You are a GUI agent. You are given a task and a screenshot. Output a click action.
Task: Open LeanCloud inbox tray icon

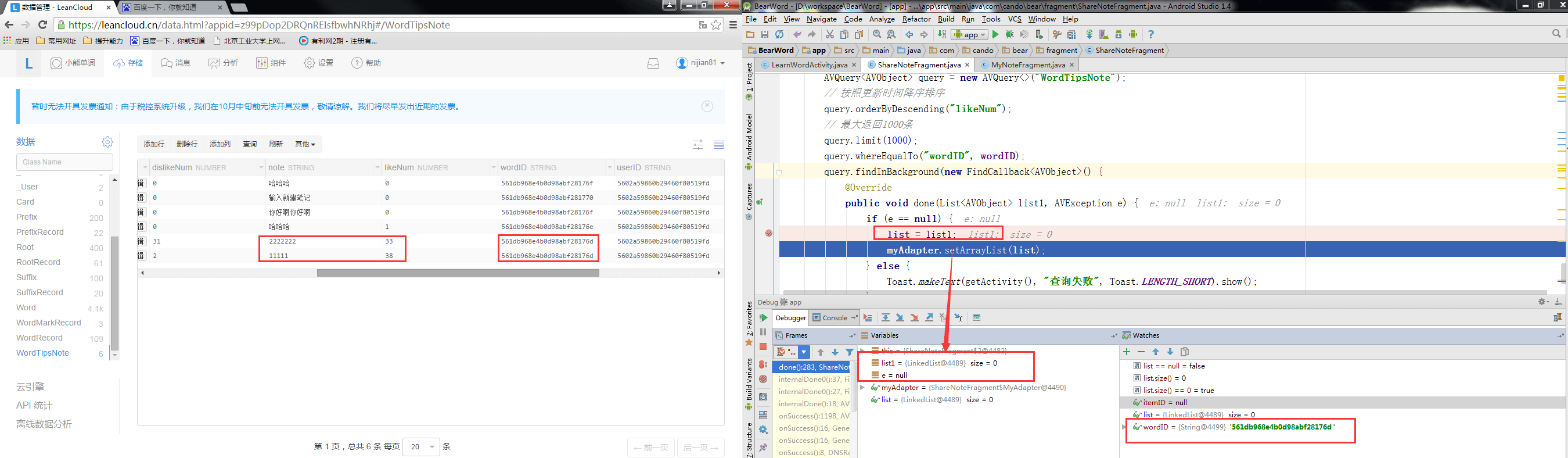(653, 63)
